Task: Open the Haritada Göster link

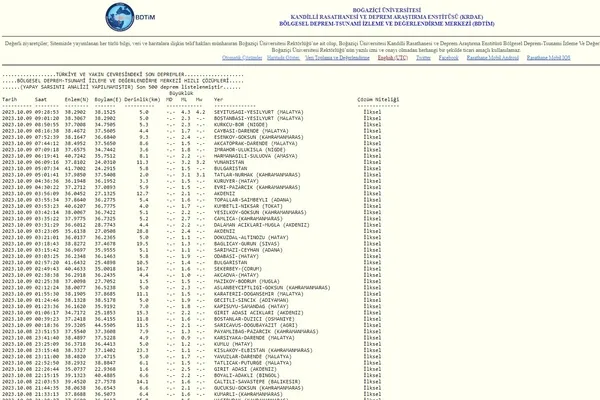Action: (283, 58)
